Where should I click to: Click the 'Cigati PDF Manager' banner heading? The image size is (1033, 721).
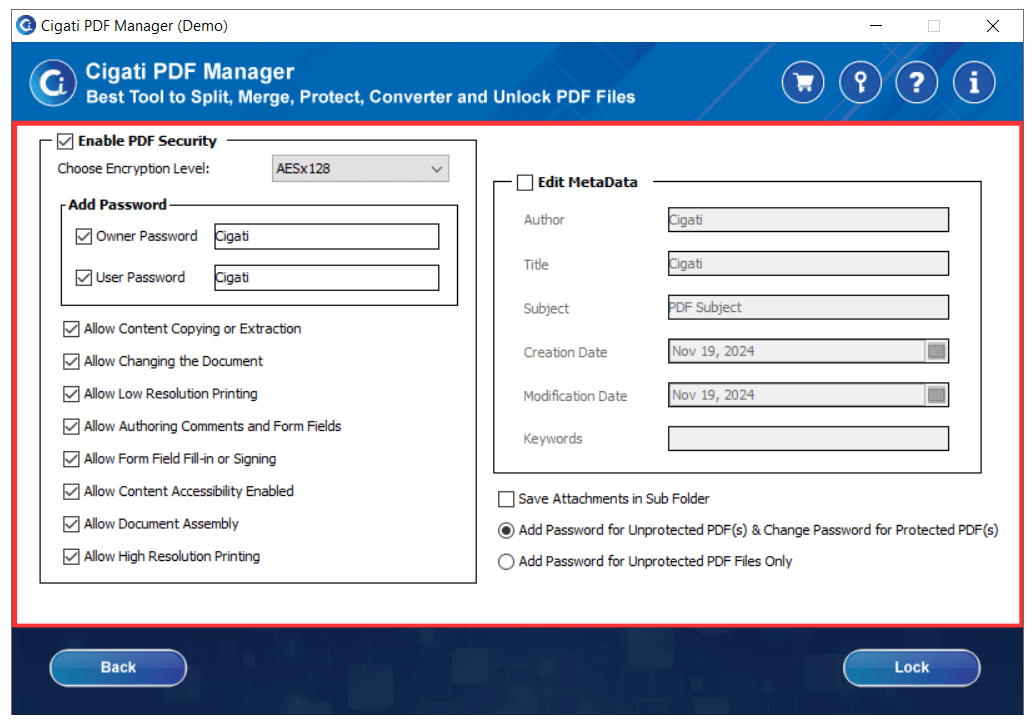pos(190,71)
